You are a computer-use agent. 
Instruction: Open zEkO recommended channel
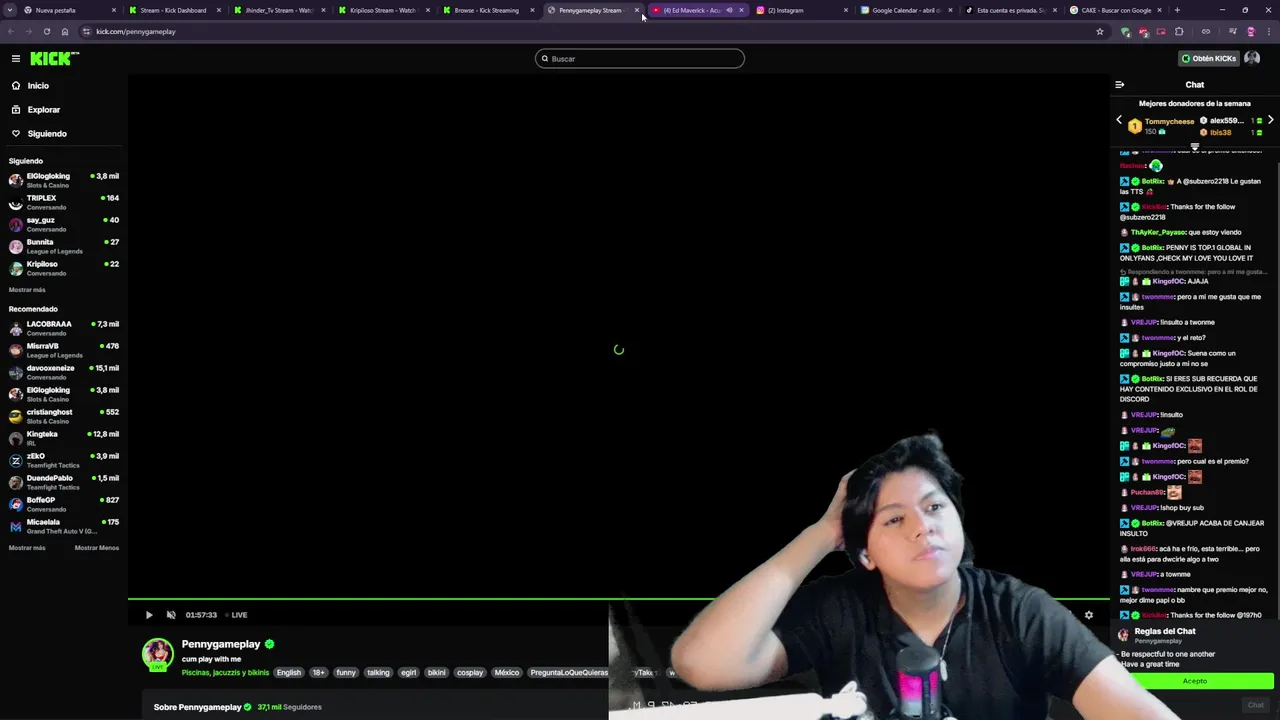coord(64,460)
